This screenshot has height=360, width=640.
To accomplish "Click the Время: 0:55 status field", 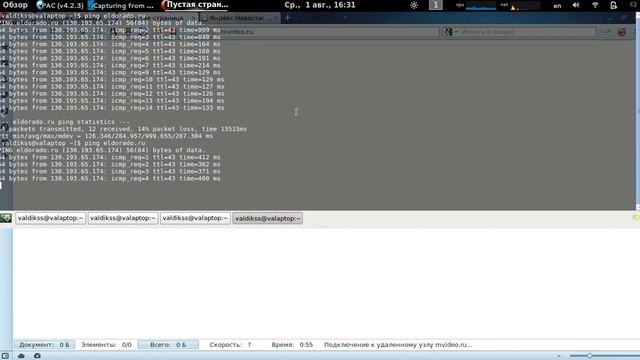I will (x=292, y=345).
